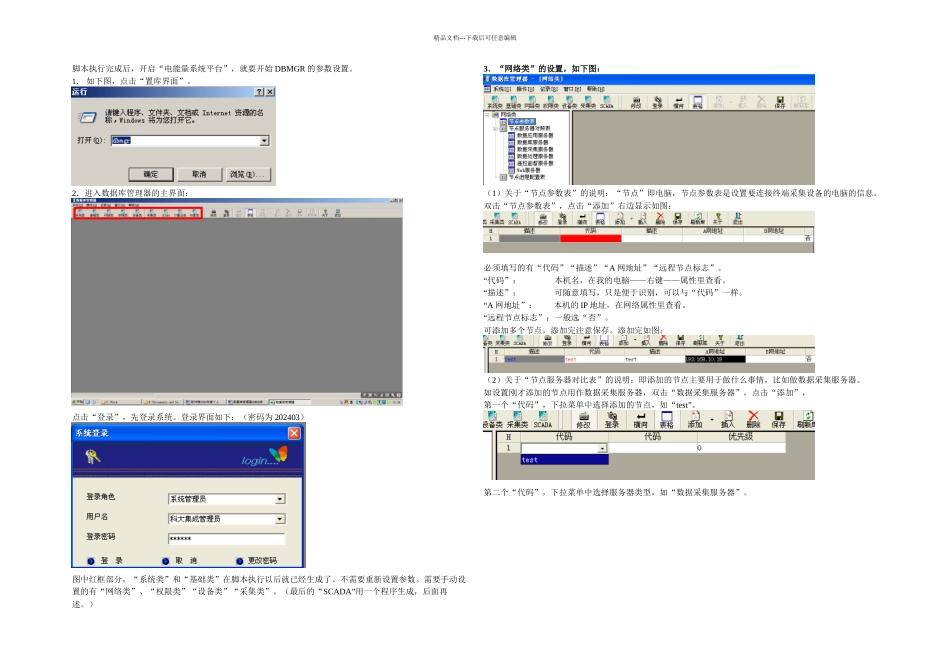Click 插入 icon above the red 代码 cell
This screenshot has width=950, height=672.
point(643,219)
